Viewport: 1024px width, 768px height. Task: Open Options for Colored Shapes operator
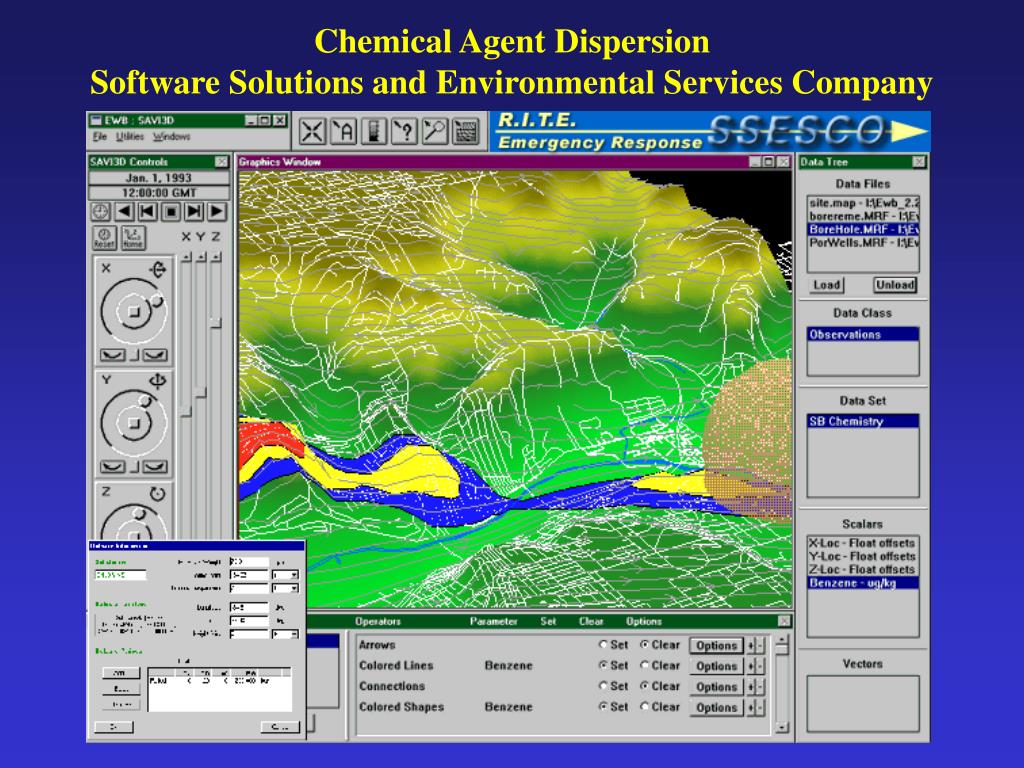(716, 707)
